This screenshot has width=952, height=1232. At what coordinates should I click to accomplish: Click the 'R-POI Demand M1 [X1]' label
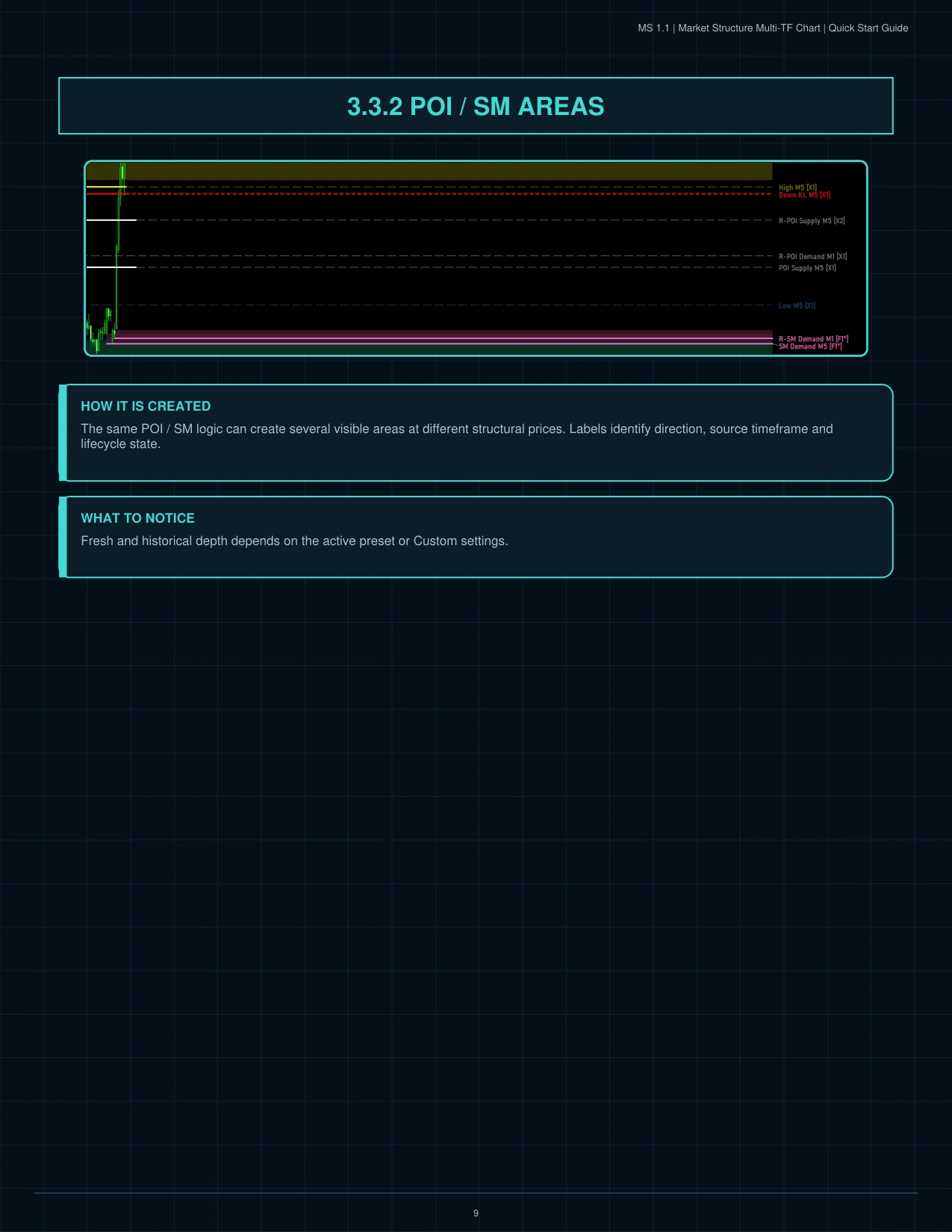pos(812,256)
